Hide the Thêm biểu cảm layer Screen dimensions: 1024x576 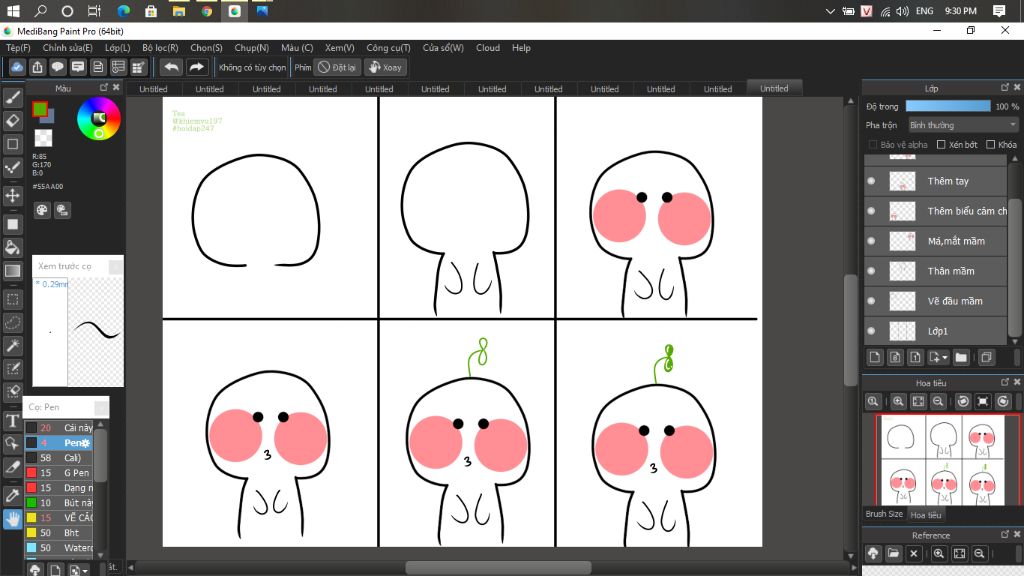[x=871, y=211]
